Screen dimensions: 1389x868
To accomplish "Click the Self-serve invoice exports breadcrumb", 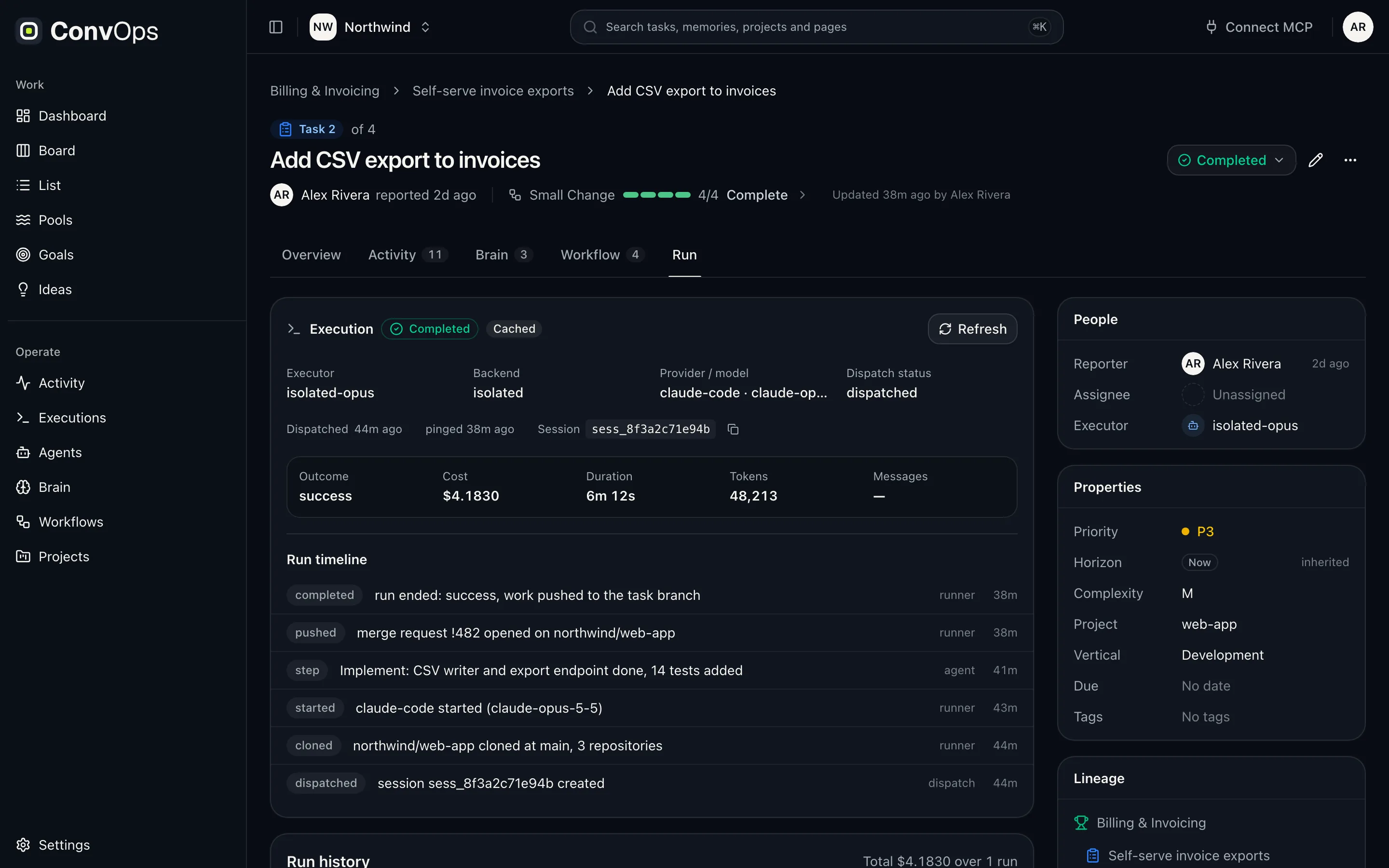I will coord(493,91).
